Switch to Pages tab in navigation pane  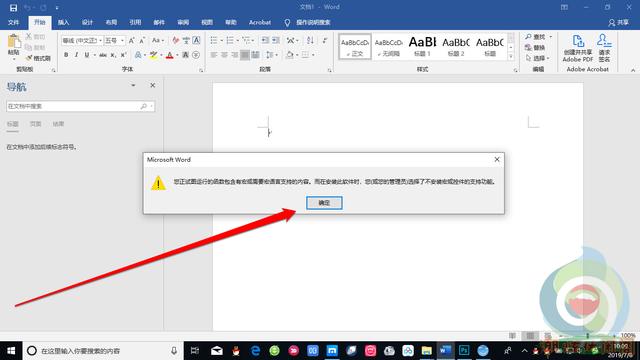[x=36, y=124]
